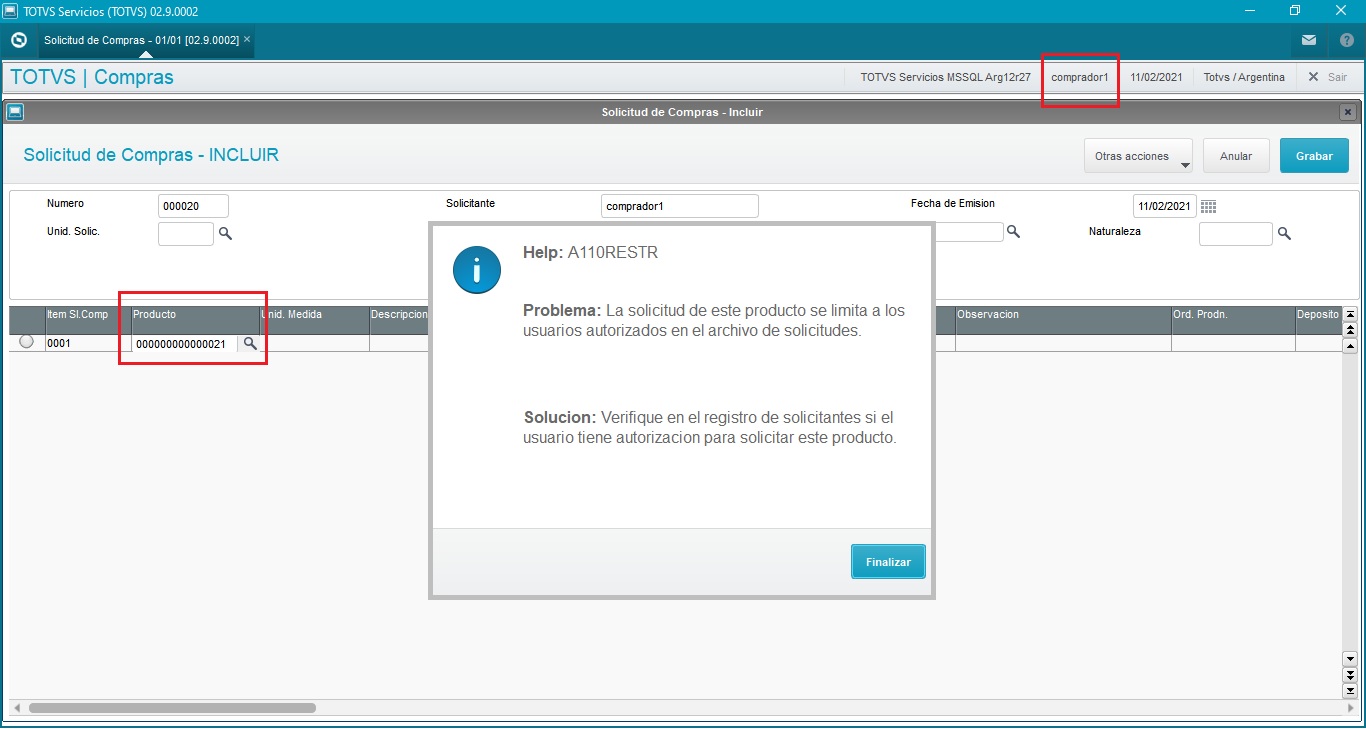1366x729 pixels.
Task: Click the Finalizar button in help dialog
Action: 888,562
